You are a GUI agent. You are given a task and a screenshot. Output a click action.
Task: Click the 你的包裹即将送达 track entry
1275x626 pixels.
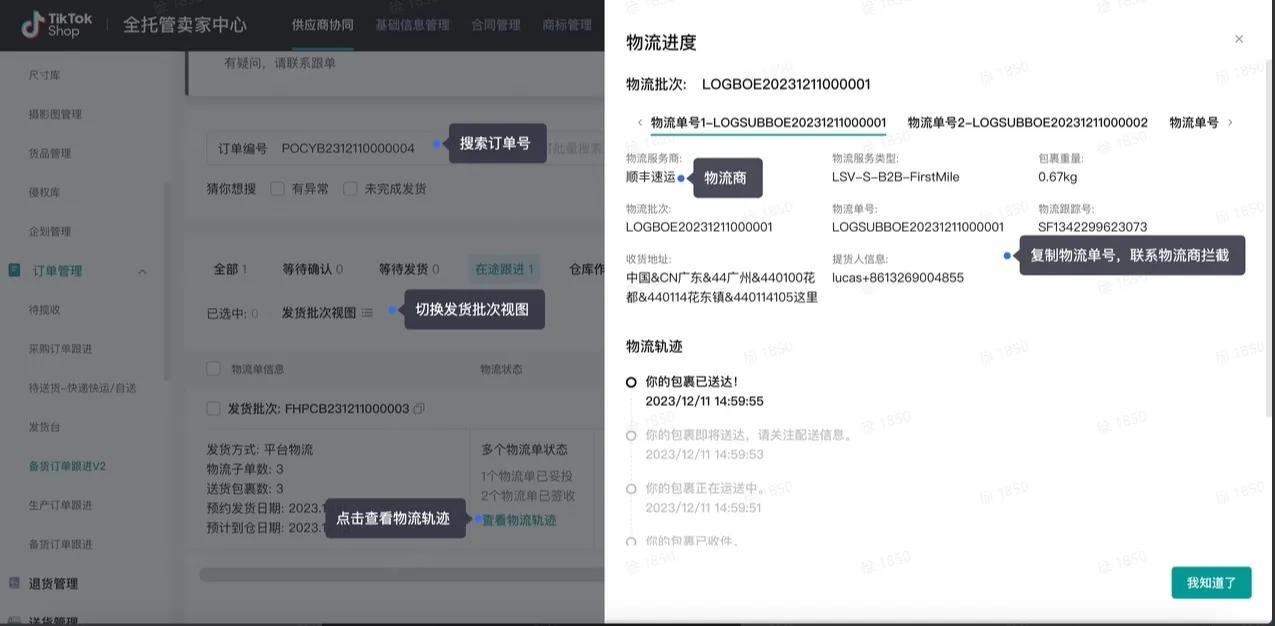tap(749, 435)
